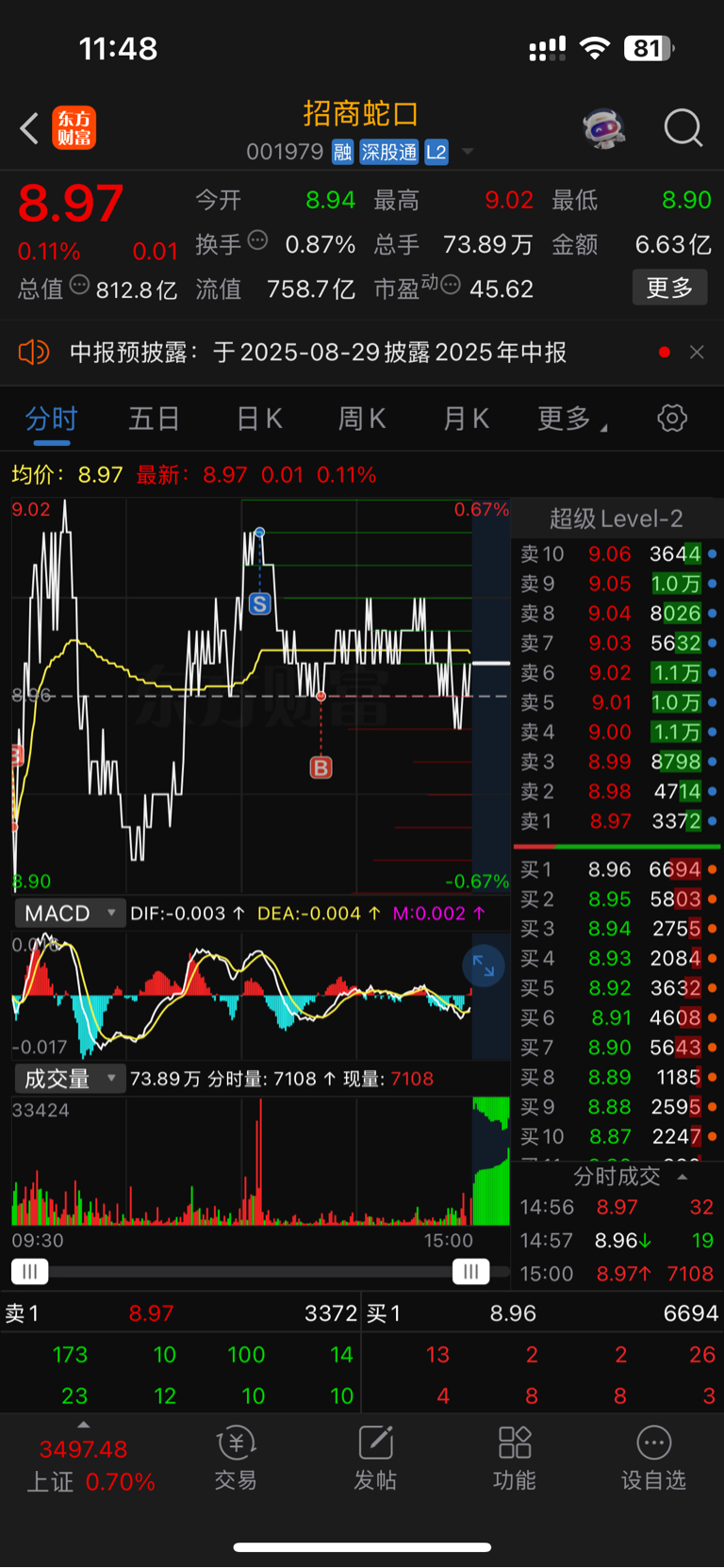Tap the S sell marker on chart

pyautogui.click(x=259, y=603)
